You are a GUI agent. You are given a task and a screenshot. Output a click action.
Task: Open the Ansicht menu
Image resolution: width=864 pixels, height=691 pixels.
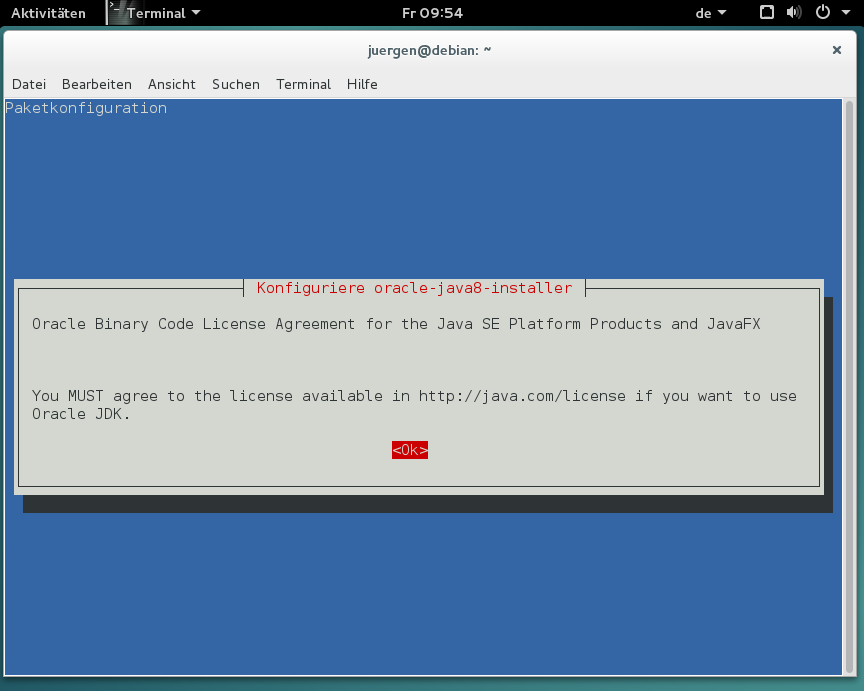[172, 84]
